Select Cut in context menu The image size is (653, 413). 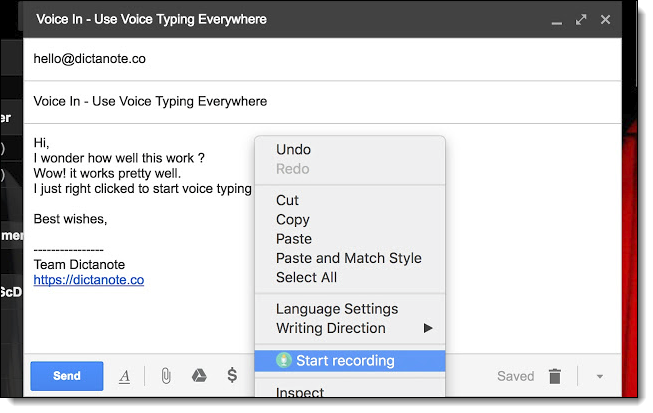point(350,200)
